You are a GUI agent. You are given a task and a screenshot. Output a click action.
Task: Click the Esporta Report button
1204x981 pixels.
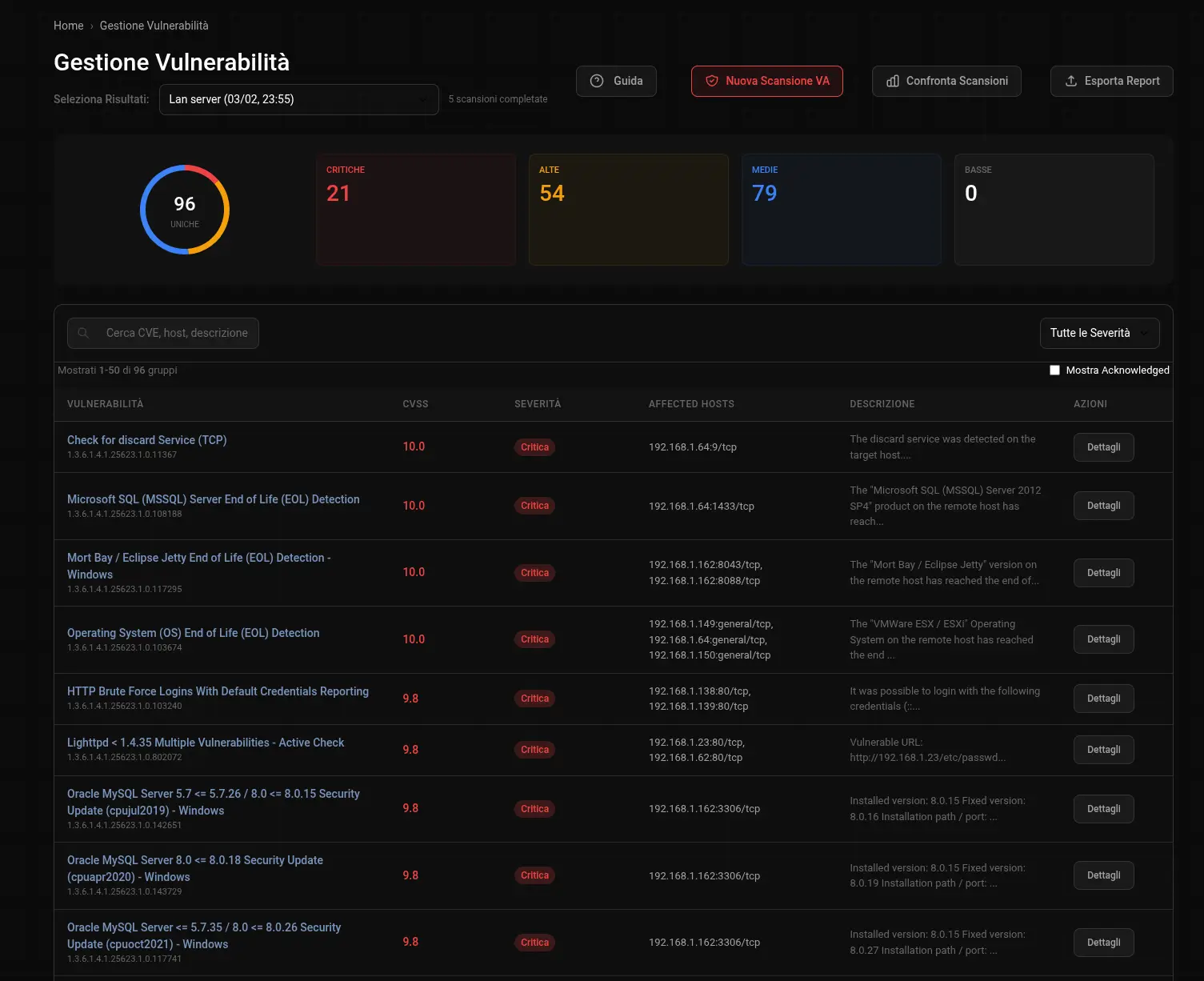(1111, 81)
